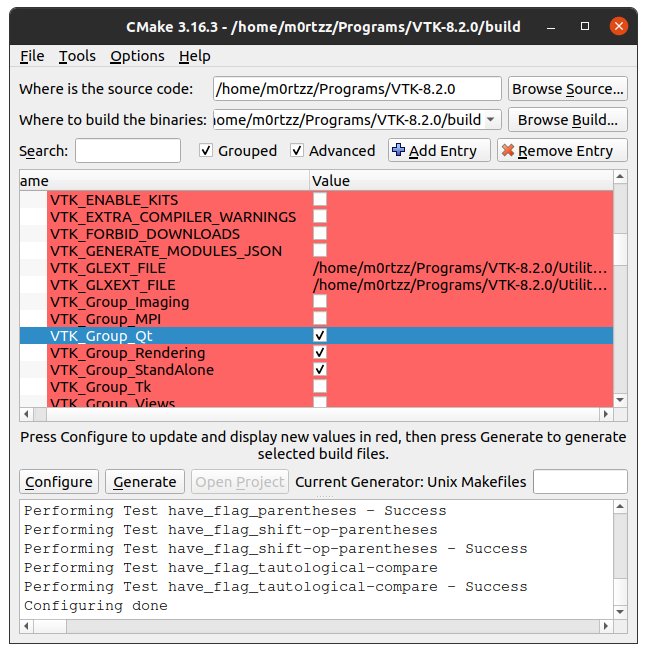Click the VTK_GLEXT_FILE path value

[x=460, y=268]
